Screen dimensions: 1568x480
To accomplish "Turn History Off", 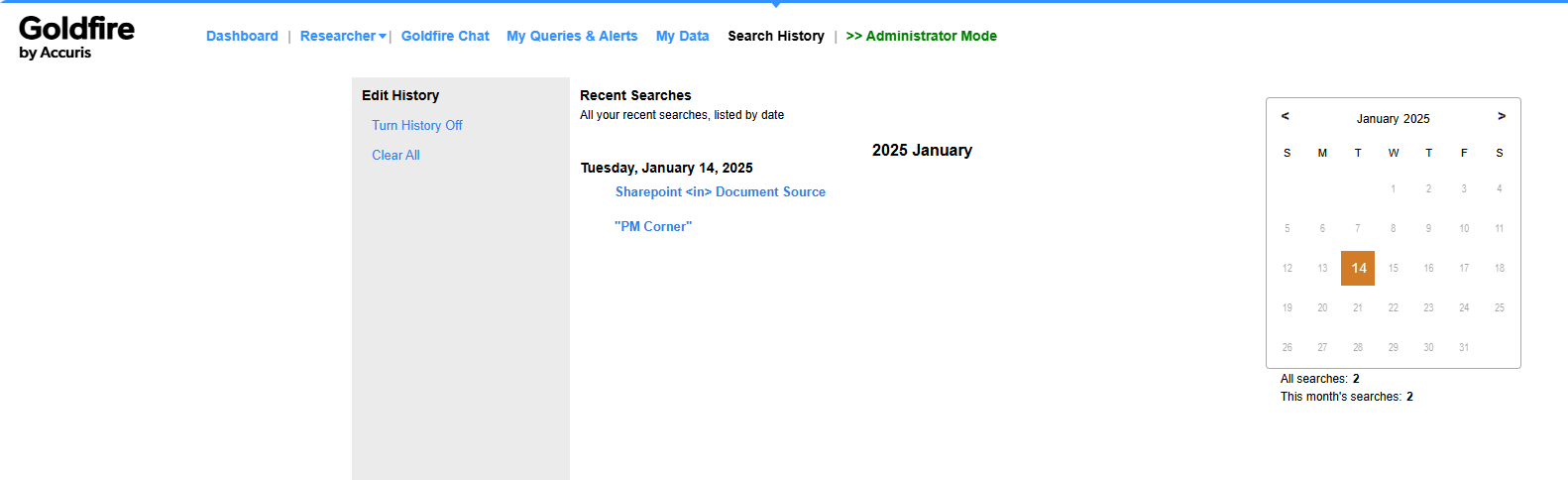I will (x=416, y=125).
